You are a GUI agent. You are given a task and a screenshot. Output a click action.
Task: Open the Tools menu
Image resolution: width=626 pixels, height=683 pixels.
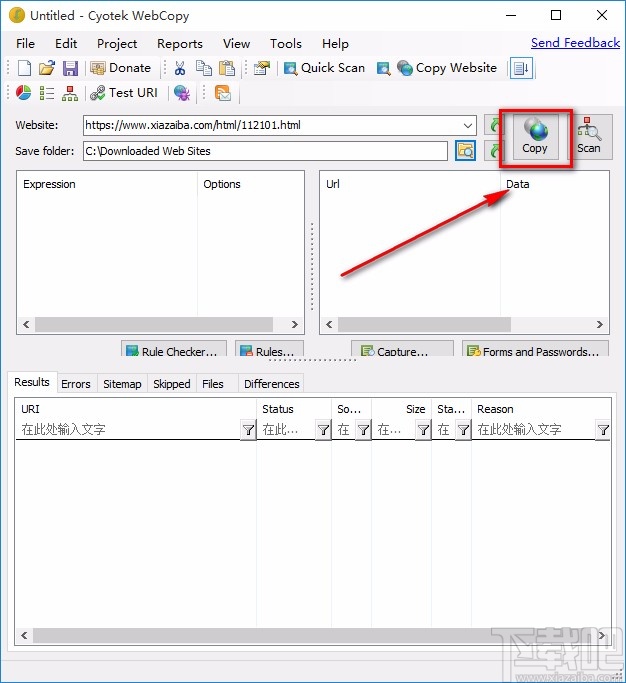[x=286, y=44]
